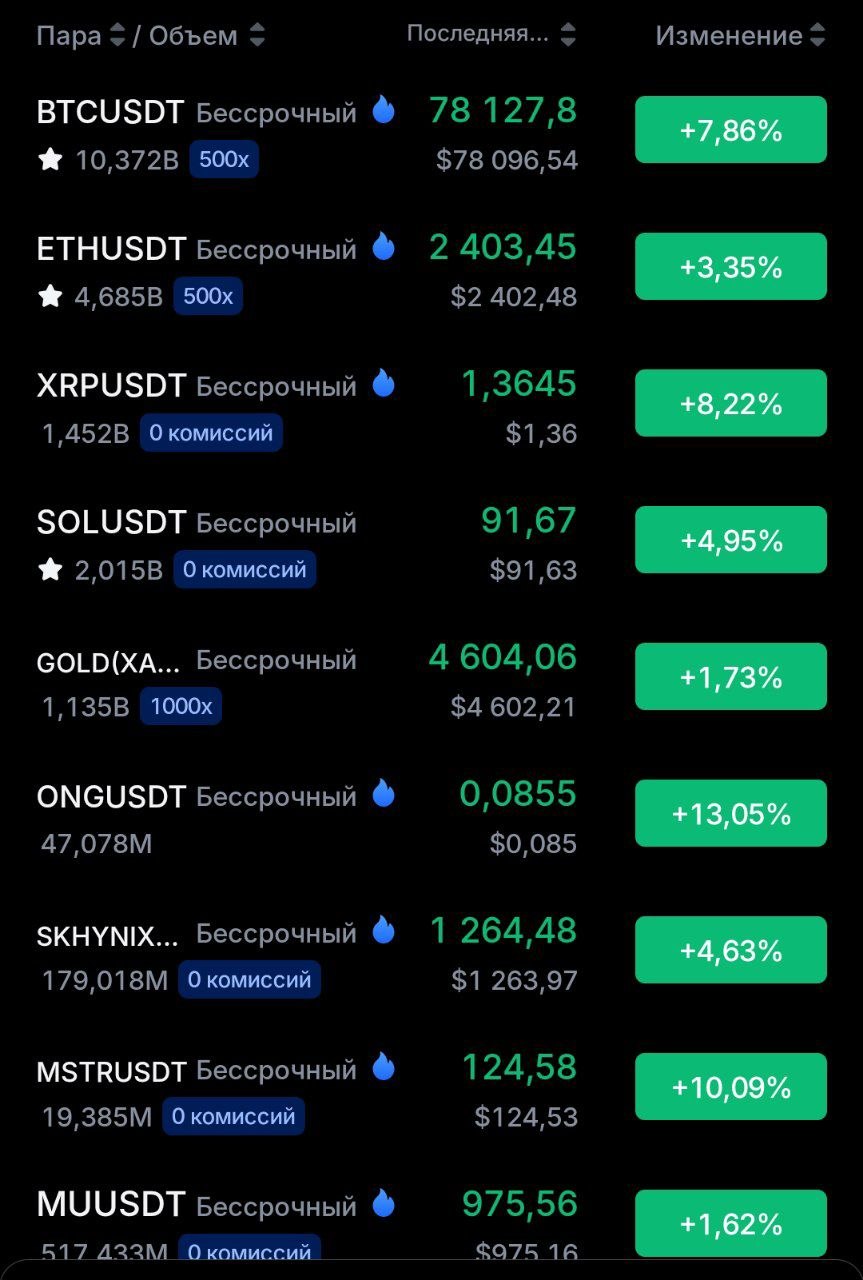Screen dimensions: 863x1280
Task: Click the flame icon on SKHYNIX row
Action: [x=384, y=931]
